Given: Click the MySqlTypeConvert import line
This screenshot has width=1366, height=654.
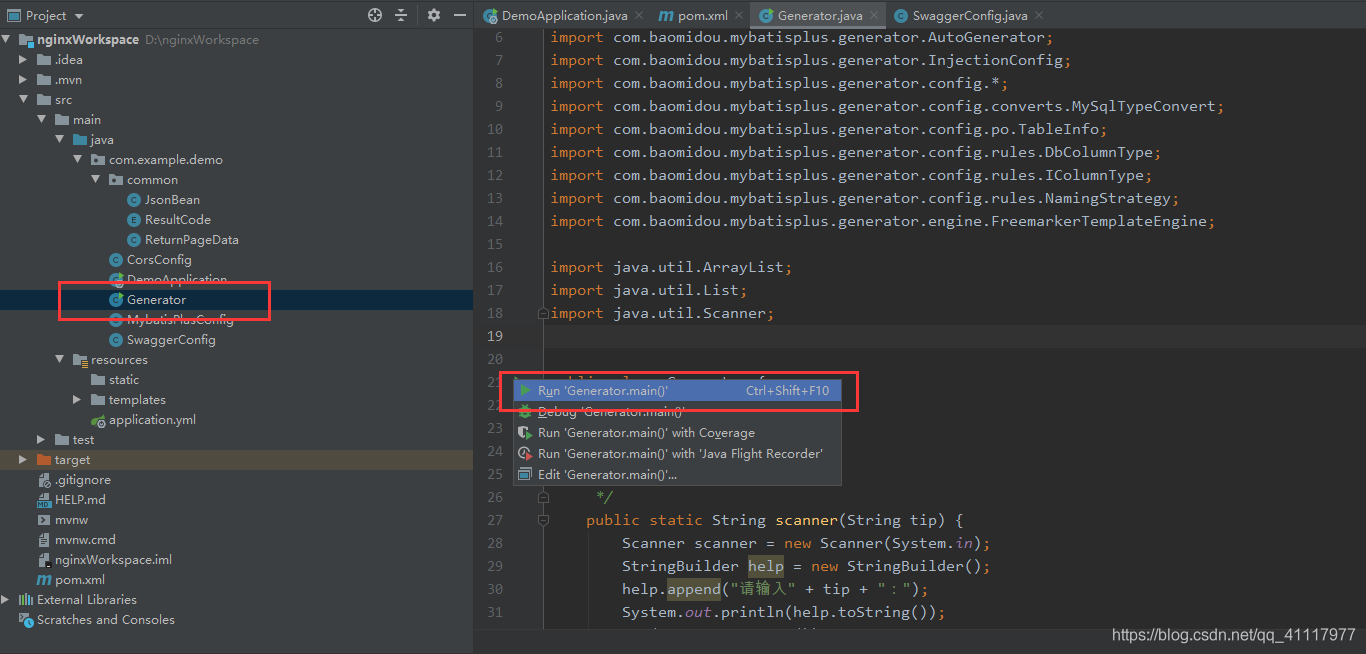Looking at the screenshot, I should 887,106.
